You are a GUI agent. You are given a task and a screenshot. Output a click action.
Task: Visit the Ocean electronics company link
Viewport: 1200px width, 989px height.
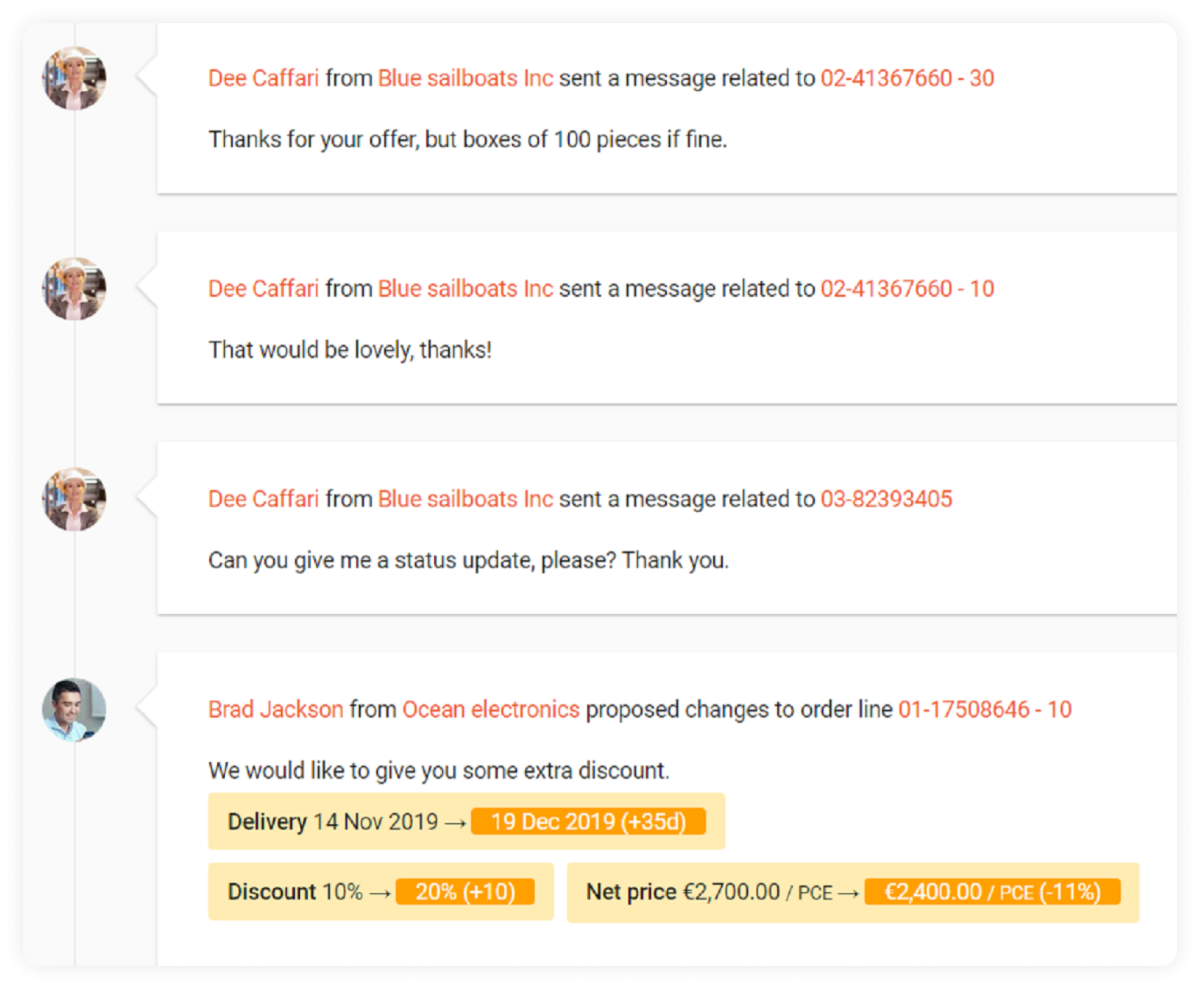pos(490,710)
